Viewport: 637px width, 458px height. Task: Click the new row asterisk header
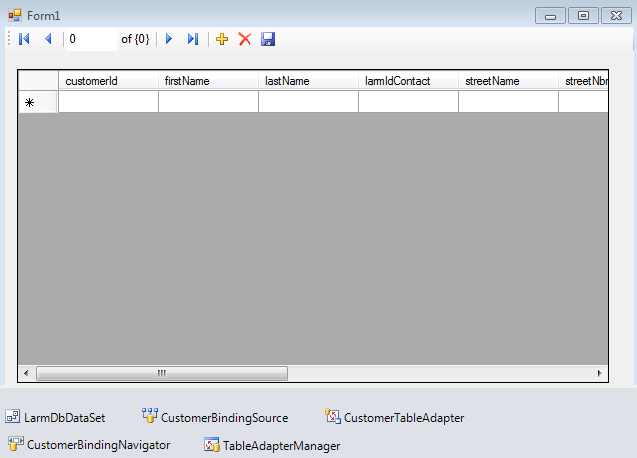pos(38,102)
